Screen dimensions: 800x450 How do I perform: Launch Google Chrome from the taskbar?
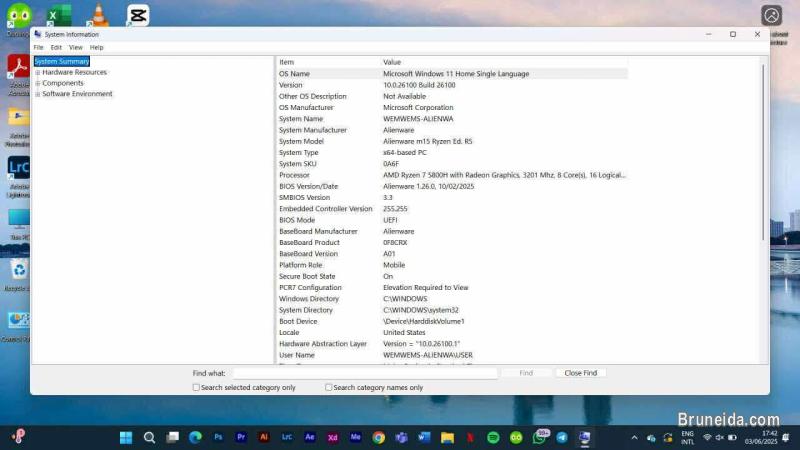(379, 437)
